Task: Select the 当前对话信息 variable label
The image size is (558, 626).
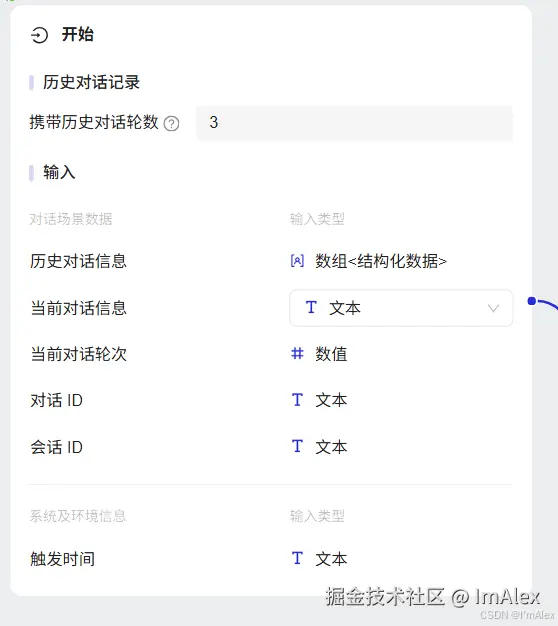Action: point(79,308)
